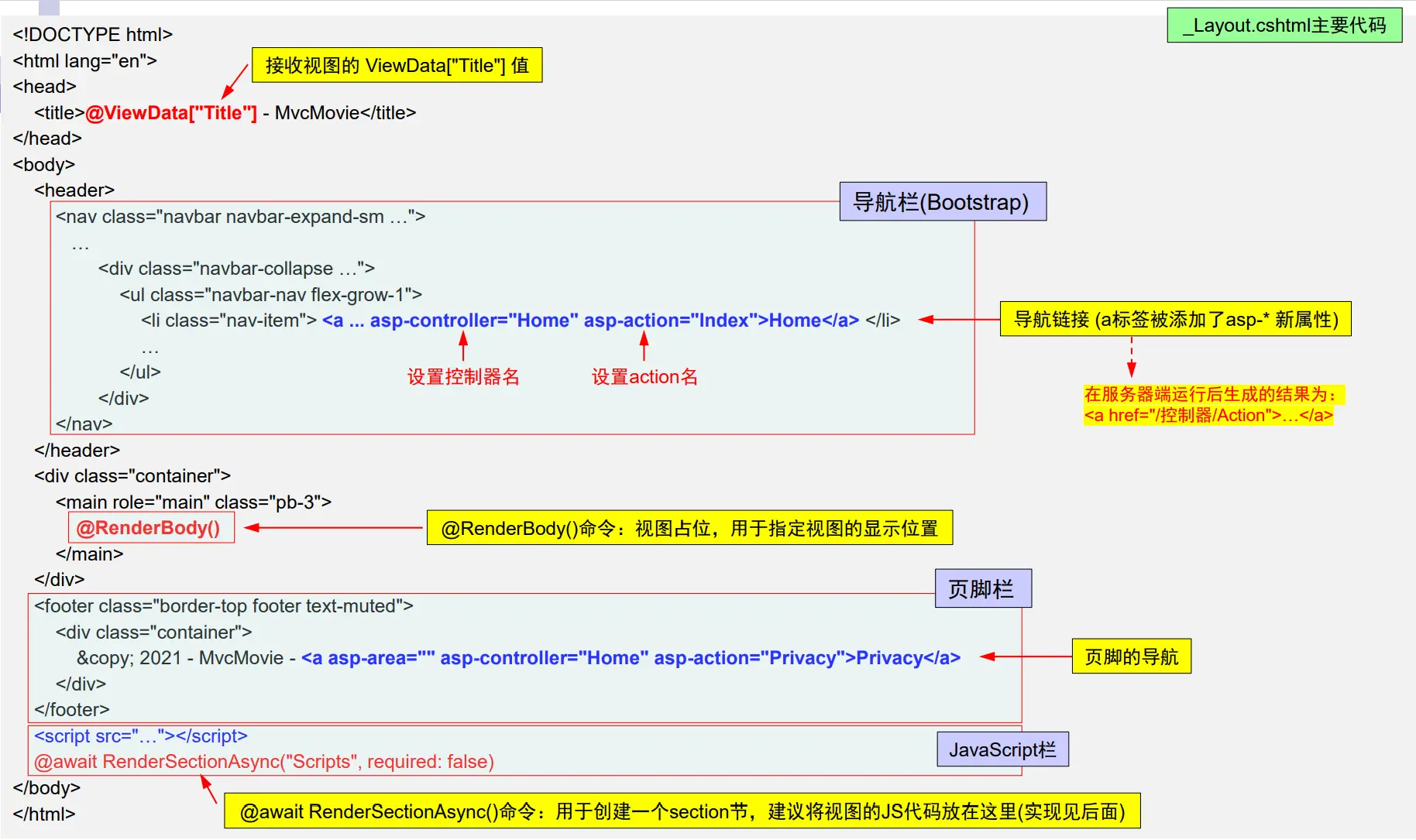Click the '</header>' closing tag
Screen dimensions: 1416x840
pos(77,451)
